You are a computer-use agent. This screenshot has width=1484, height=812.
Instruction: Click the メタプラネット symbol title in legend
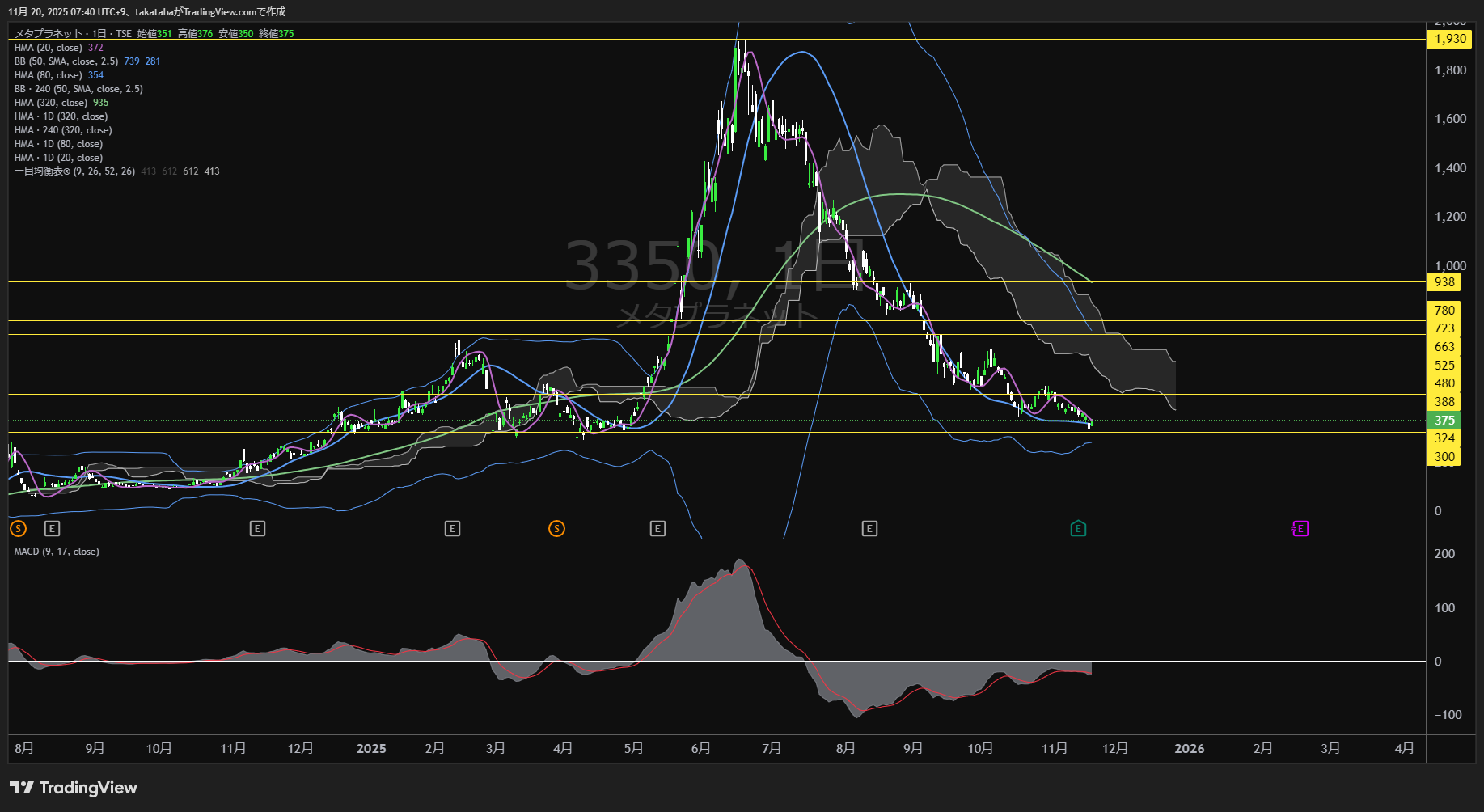click(49, 34)
